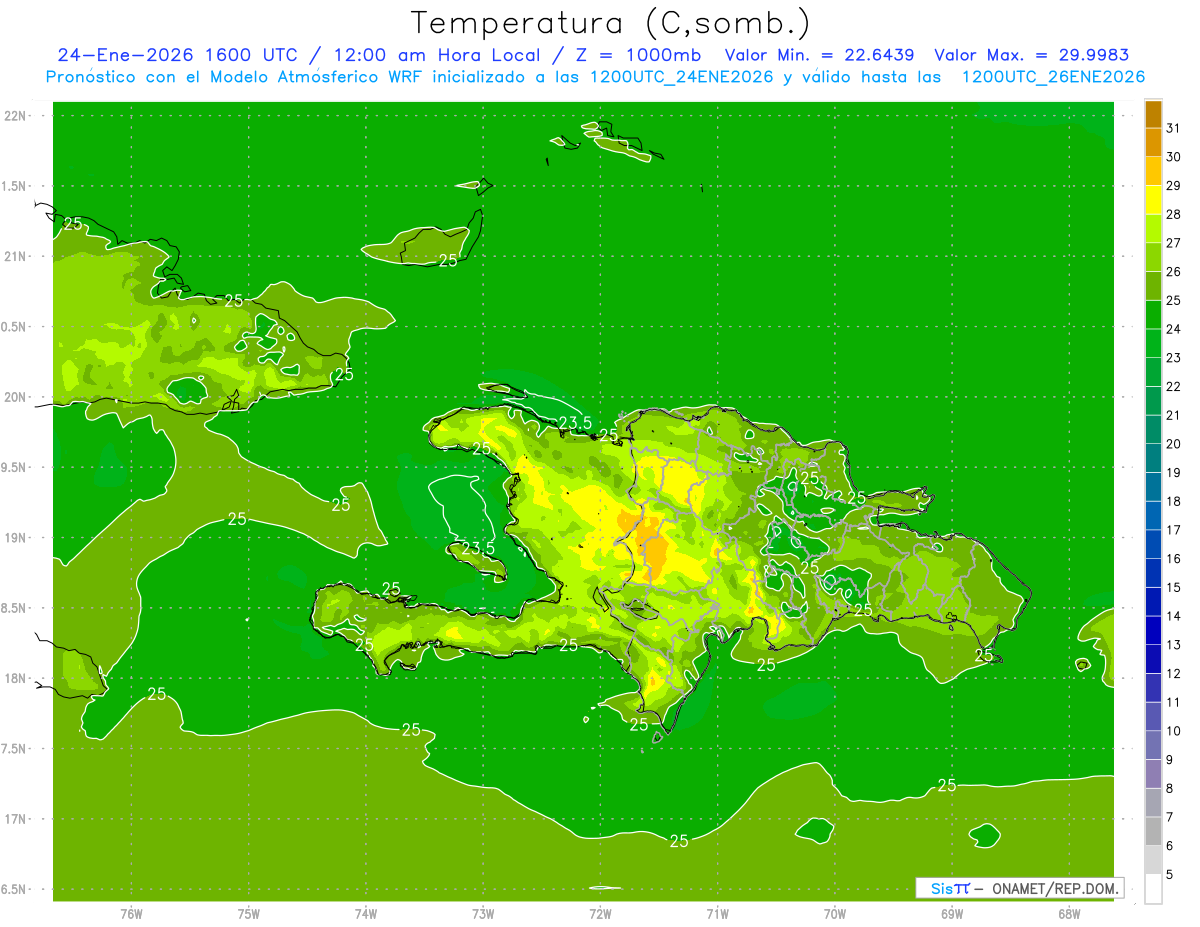This screenshot has height=927, width=1200.
Task: Pick the dark blue swatch between 12 and 13
Action: [x=1153, y=659]
